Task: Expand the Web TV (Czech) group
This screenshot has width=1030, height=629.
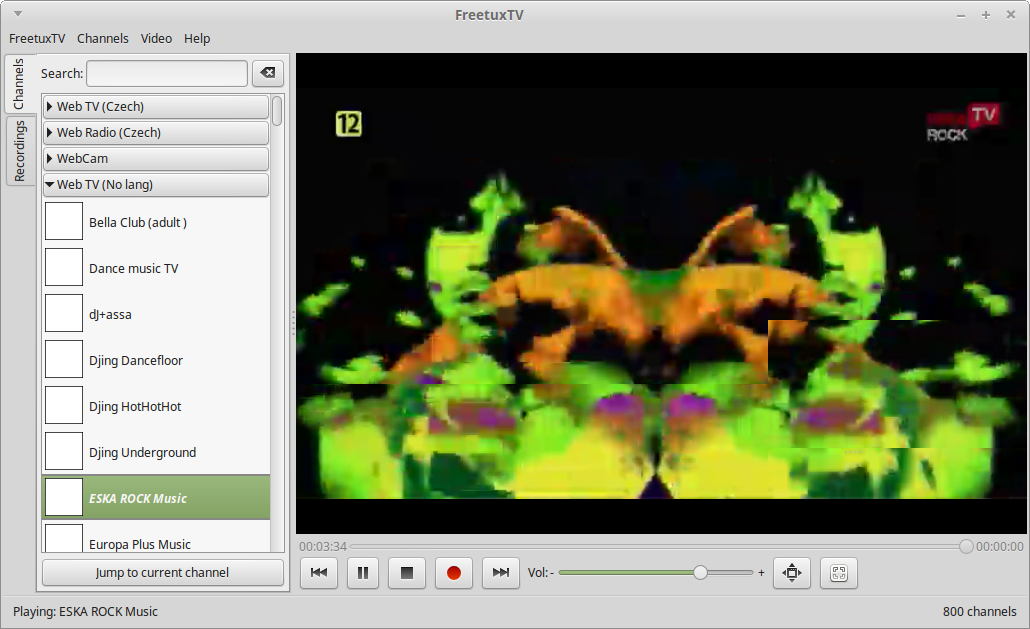Action: [x=156, y=106]
